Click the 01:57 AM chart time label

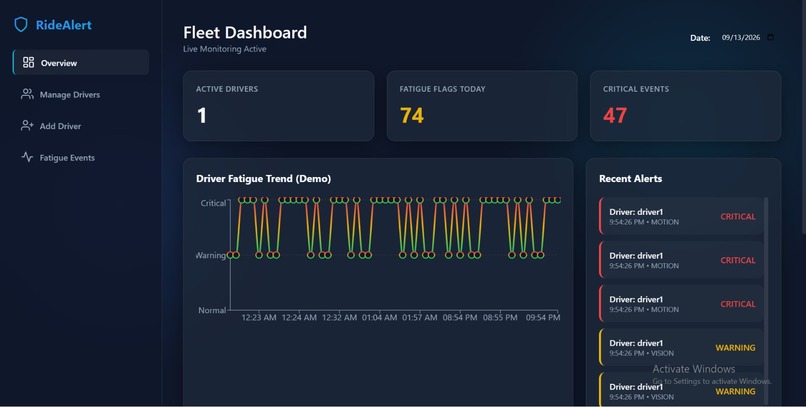coord(419,318)
